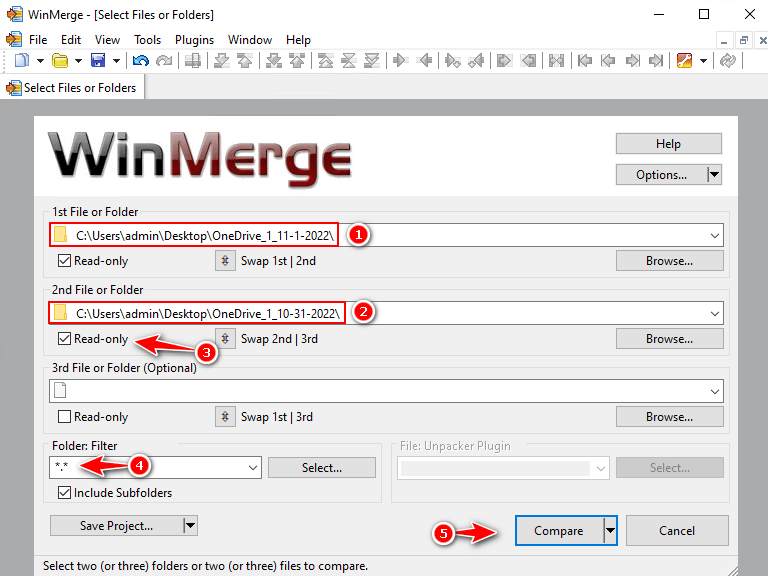768x576 pixels.
Task: Click the Auto Merge toolbar icon
Action: click(x=556, y=61)
